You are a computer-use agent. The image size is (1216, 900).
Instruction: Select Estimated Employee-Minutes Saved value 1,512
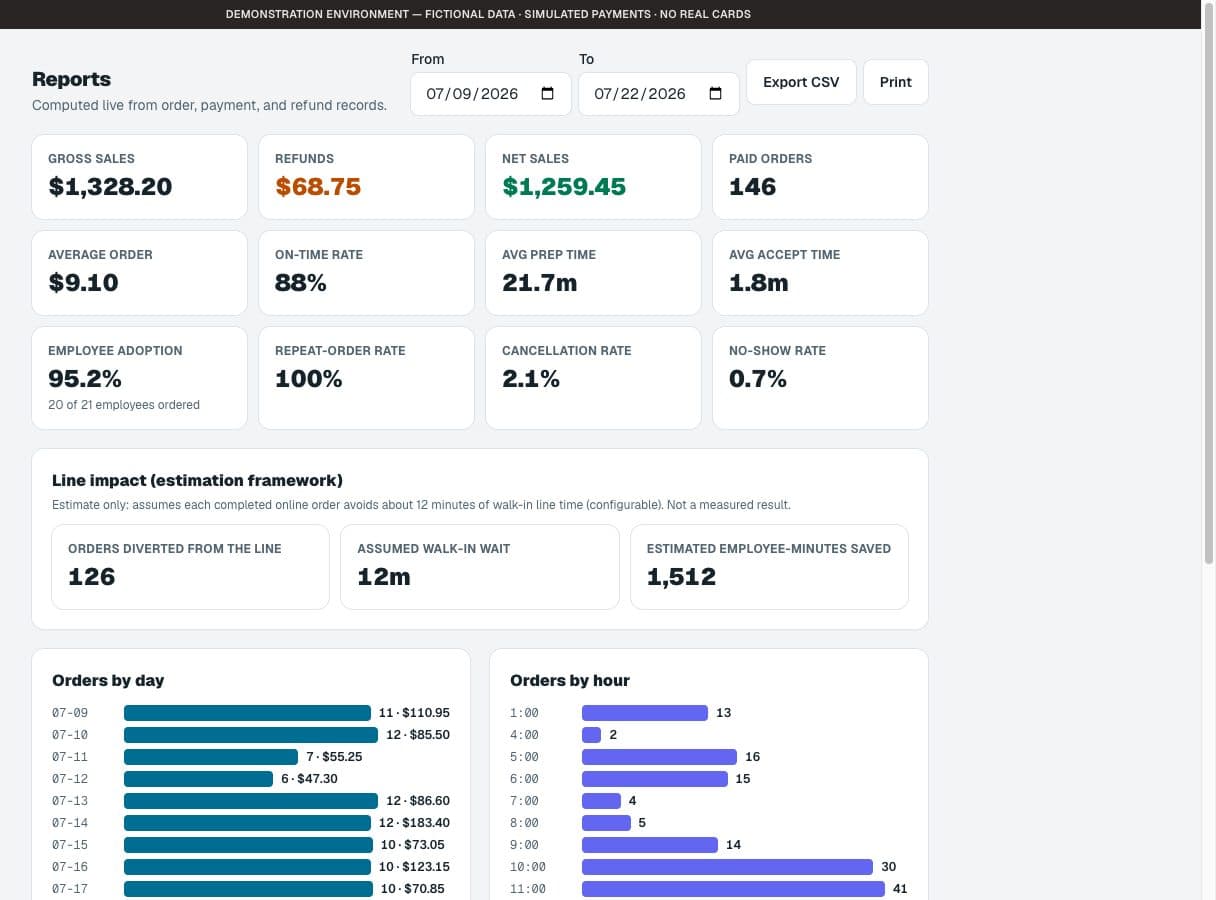coord(681,577)
